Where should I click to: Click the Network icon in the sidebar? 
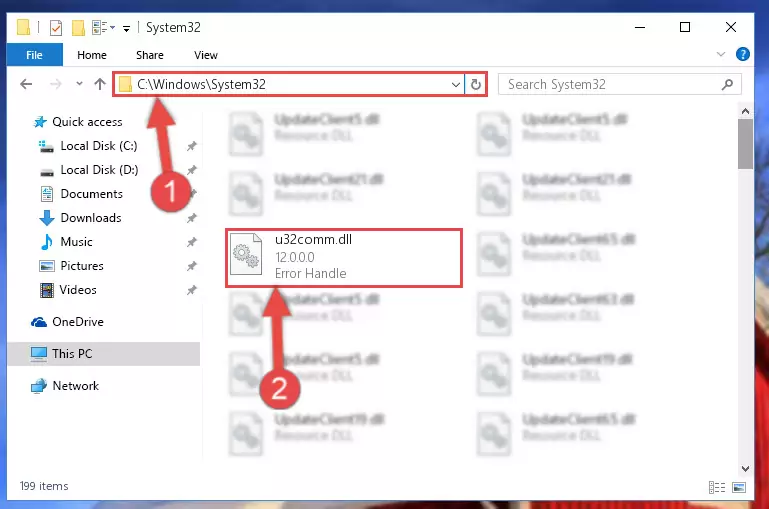coord(39,386)
